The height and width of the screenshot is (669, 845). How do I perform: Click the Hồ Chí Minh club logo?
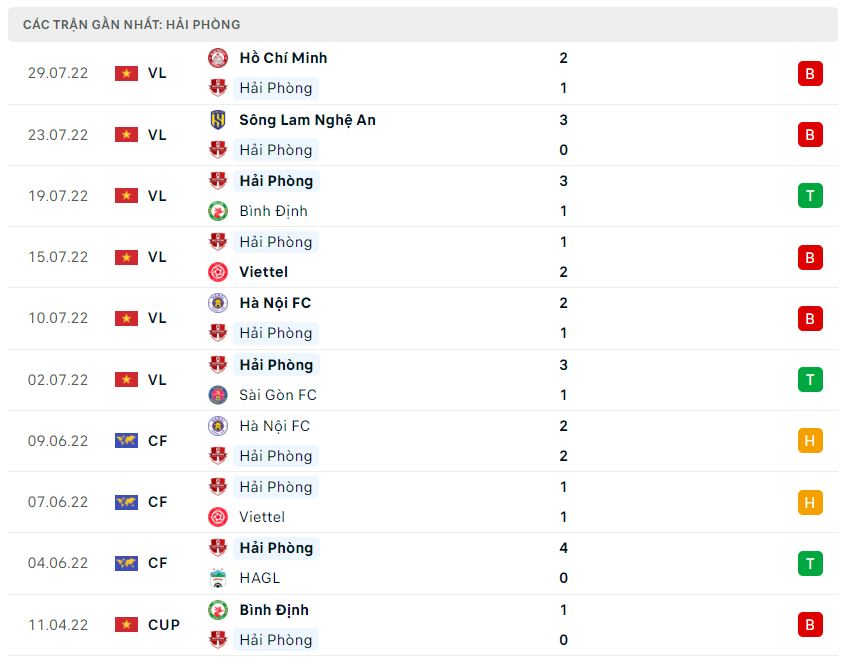[x=217, y=58]
